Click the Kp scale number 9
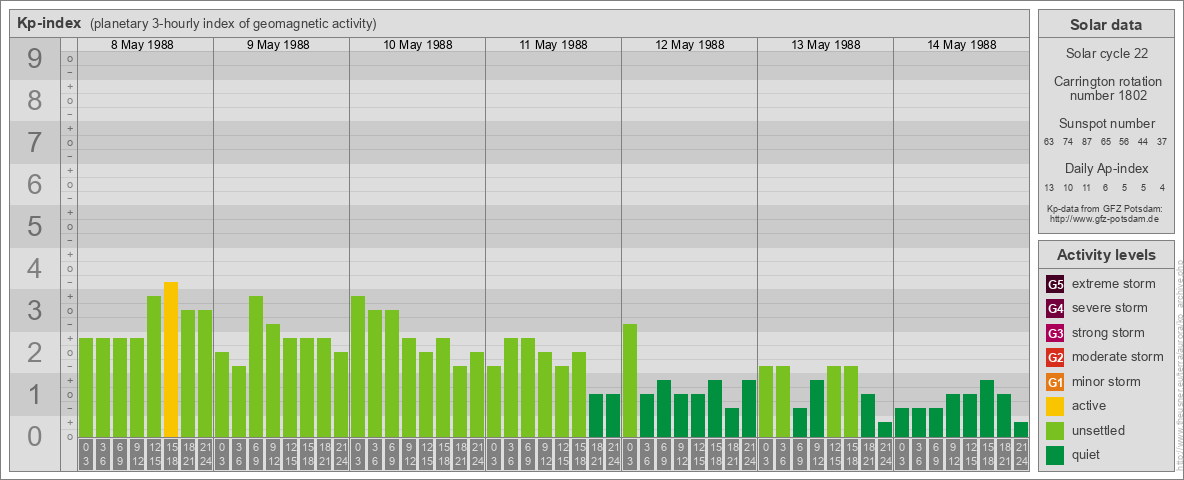Screen dimensions: 1184x480 pyautogui.click(x=35, y=59)
